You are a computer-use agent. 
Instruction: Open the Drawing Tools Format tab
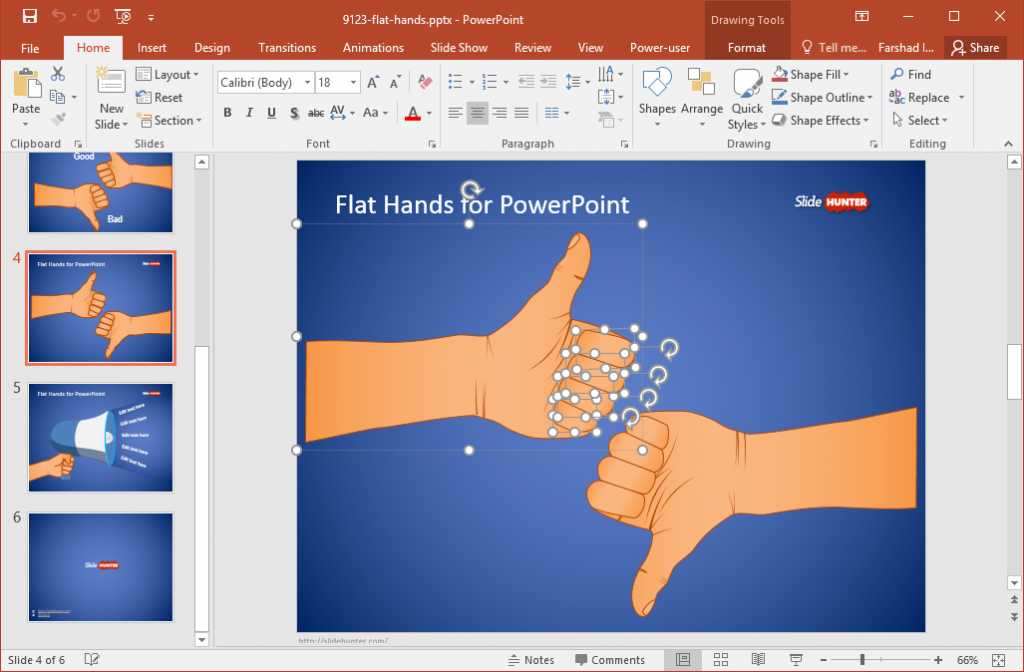point(748,47)
